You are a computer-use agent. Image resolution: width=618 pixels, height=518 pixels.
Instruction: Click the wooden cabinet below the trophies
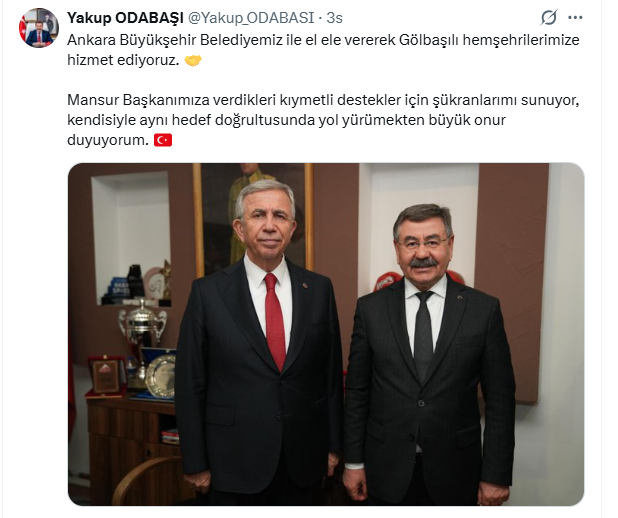coord(134,451)
